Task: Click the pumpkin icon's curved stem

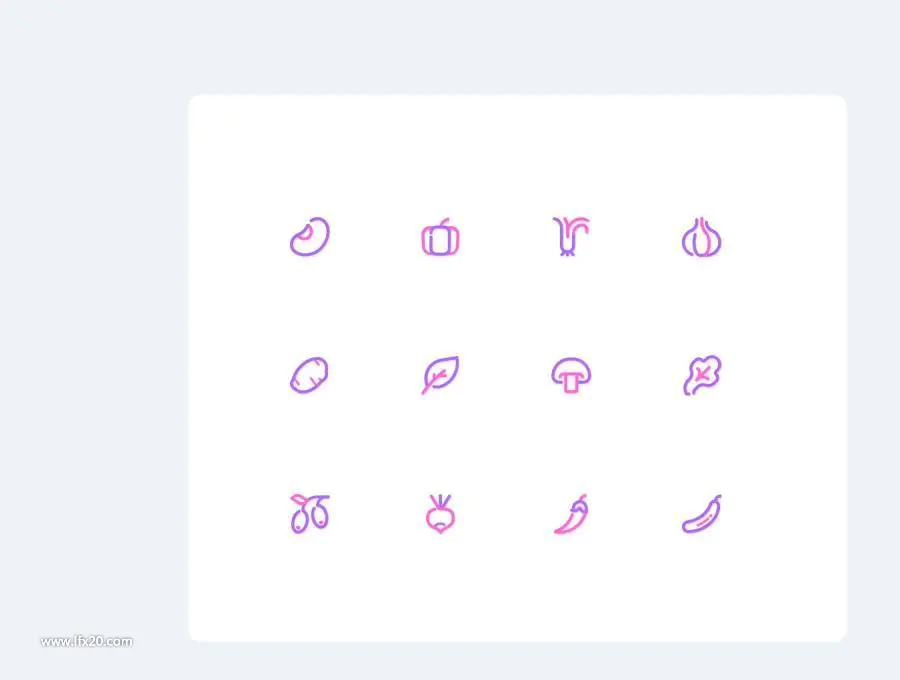Action: (x=445, y=222)
